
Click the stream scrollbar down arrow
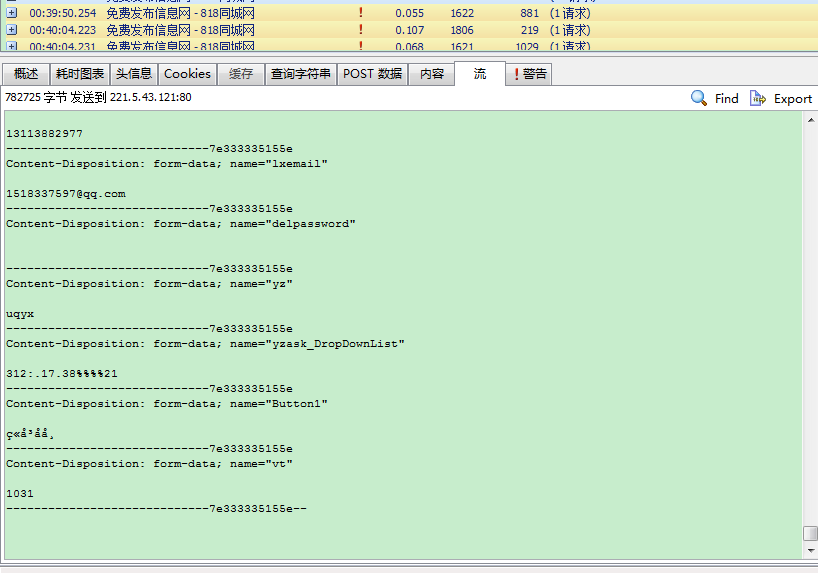click(811, 550)
